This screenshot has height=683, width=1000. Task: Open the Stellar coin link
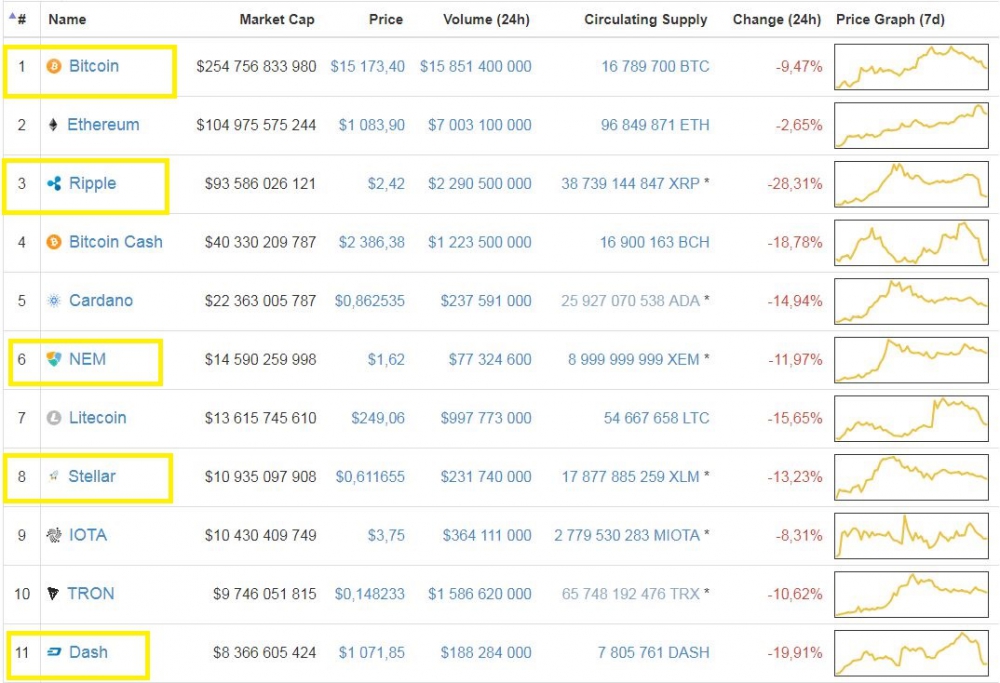click(x=92, y=476)
